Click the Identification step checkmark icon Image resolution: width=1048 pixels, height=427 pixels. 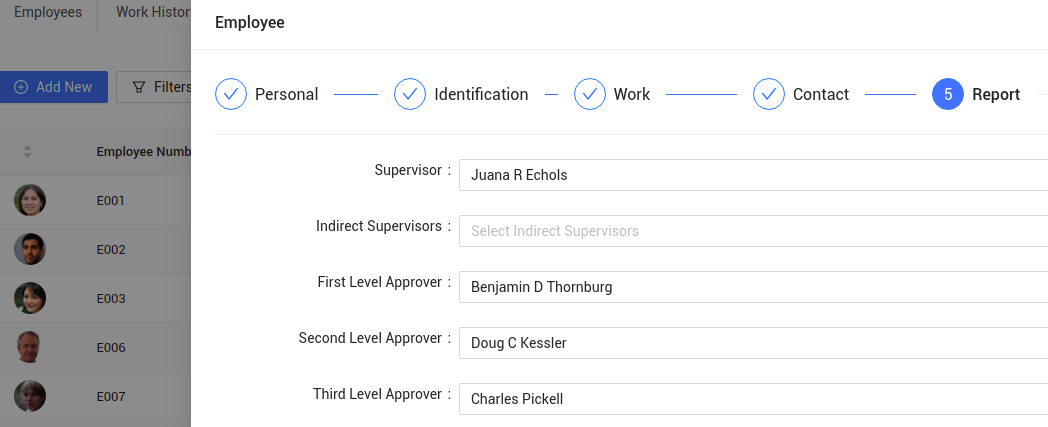410,94
